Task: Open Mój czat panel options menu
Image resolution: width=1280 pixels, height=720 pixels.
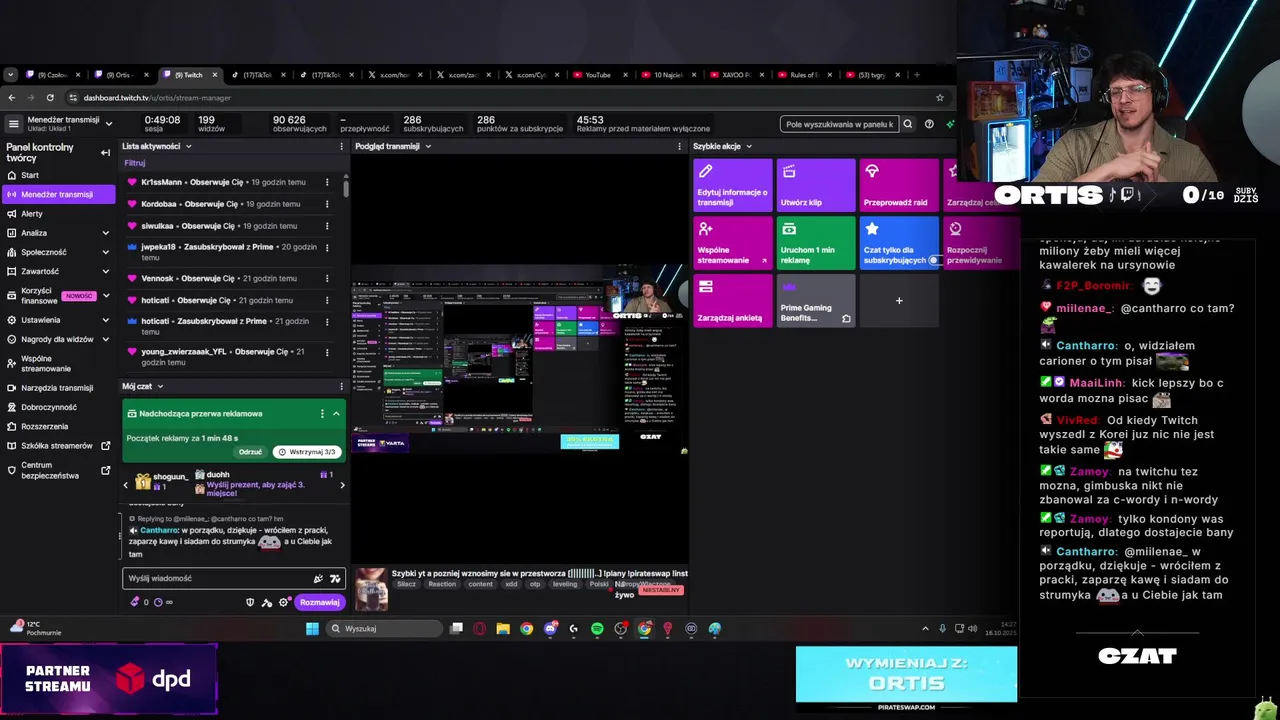Action: [x=341, y=386]
